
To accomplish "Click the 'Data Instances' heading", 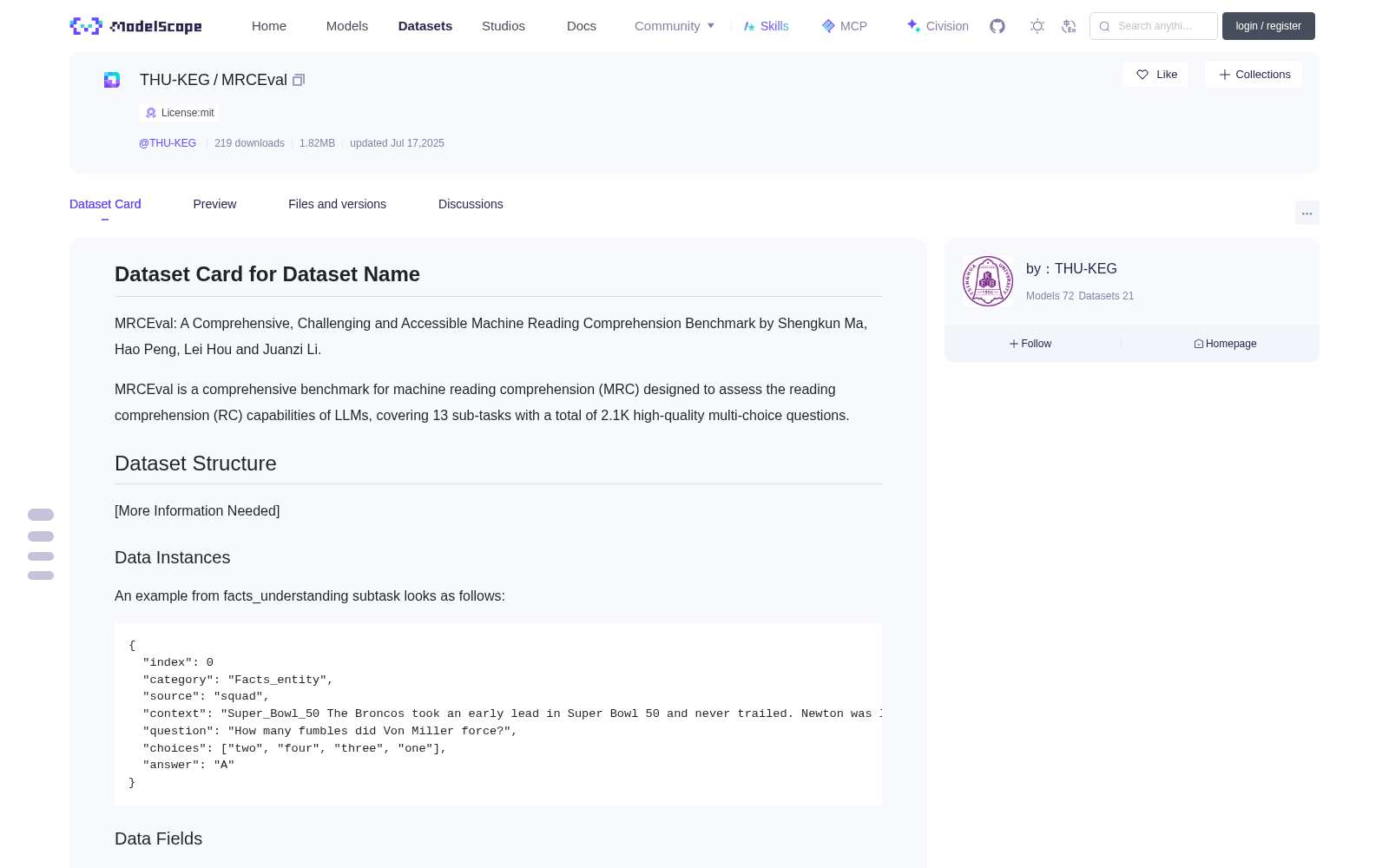I will pyautogui.click(x=173, y=558).
